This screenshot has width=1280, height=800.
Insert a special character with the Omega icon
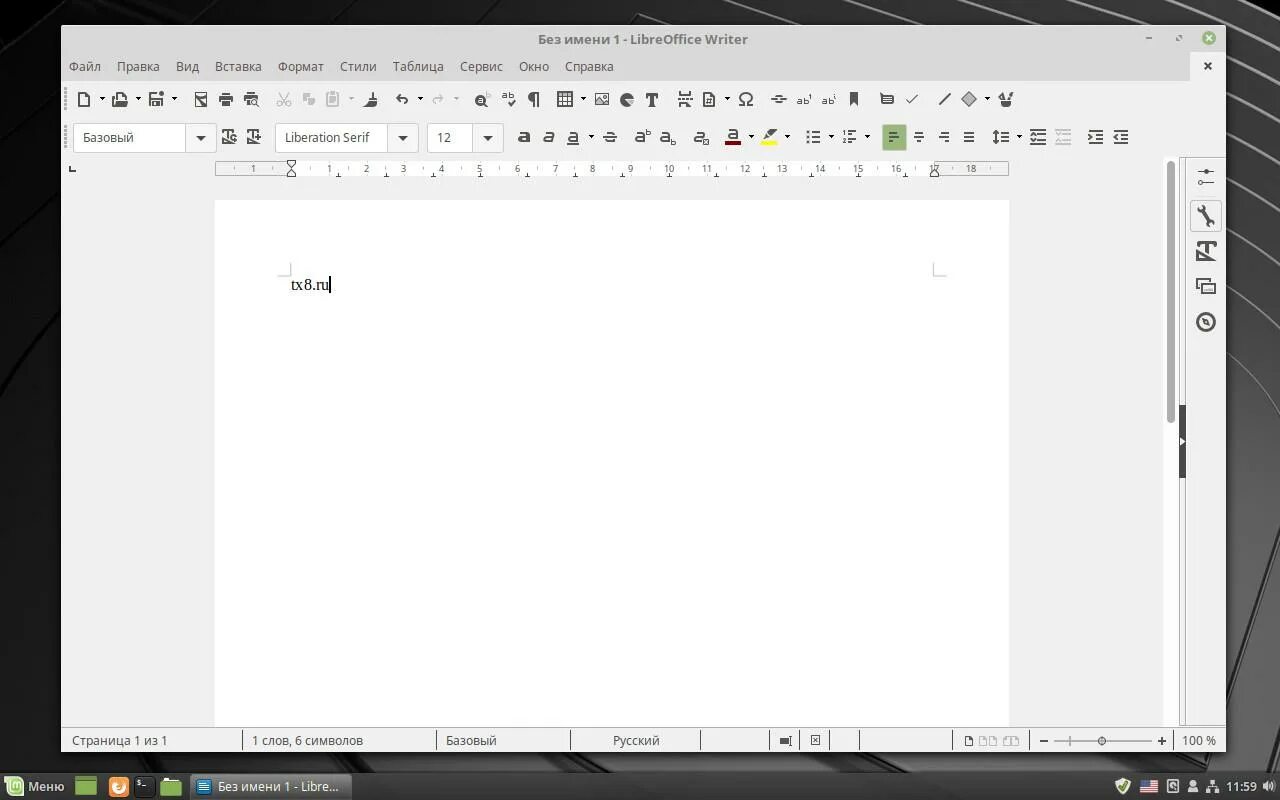pos(746,99)
